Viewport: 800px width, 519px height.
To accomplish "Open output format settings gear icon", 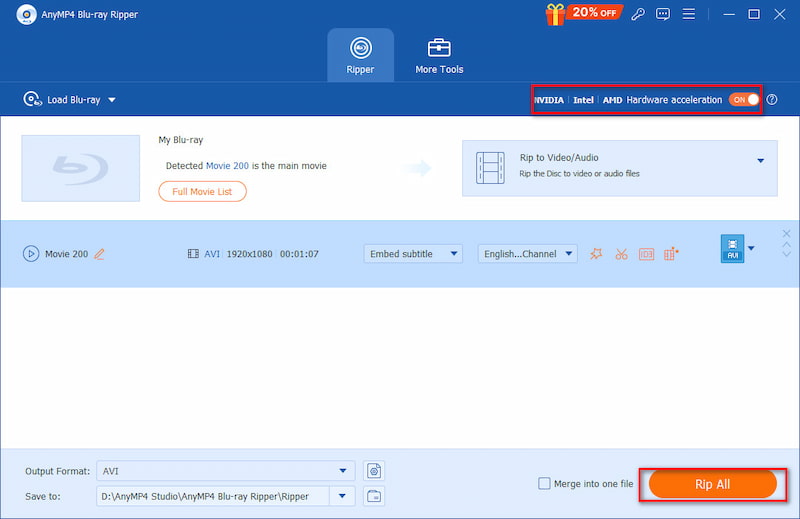I will (374, 471).
